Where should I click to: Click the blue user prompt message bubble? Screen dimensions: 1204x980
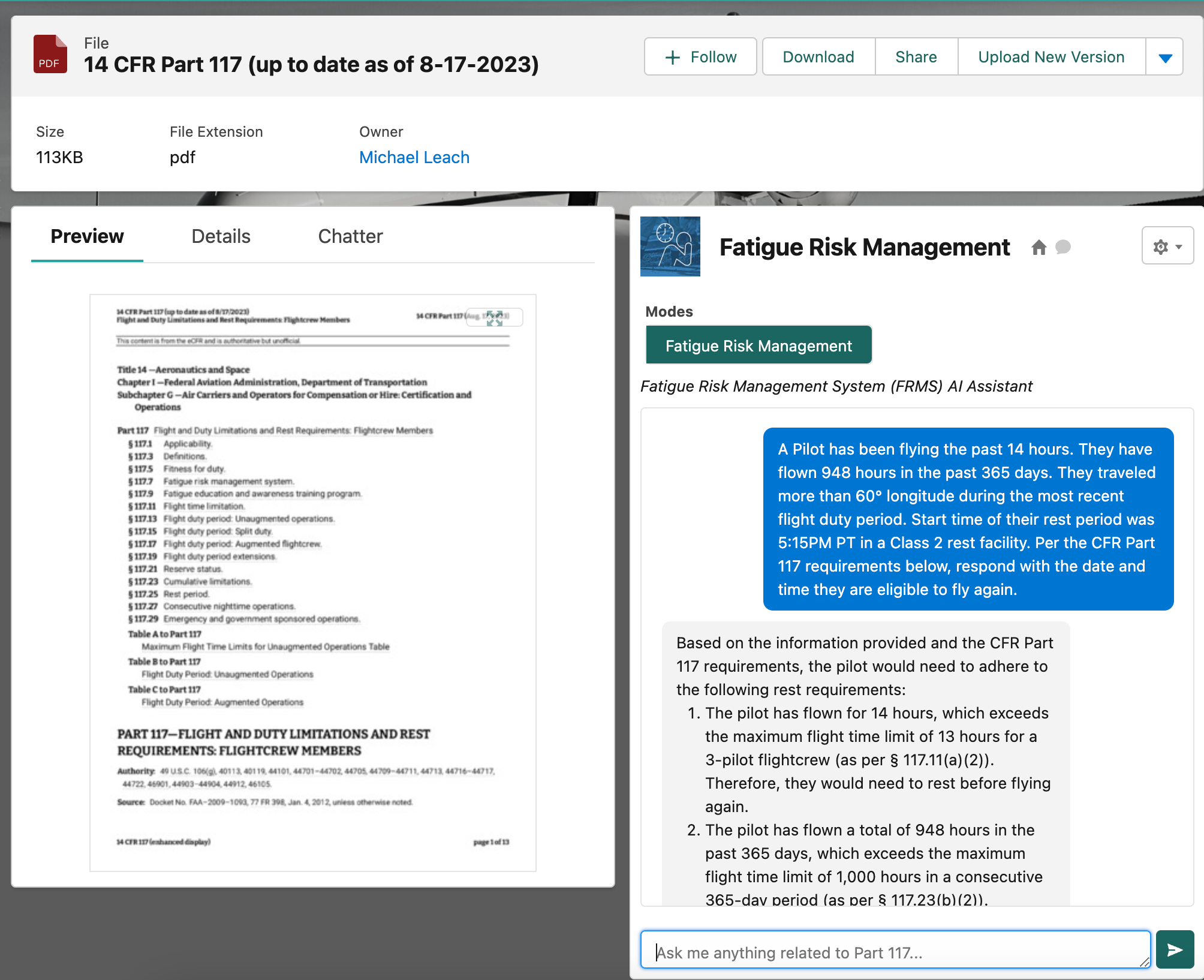click(968, 519)
